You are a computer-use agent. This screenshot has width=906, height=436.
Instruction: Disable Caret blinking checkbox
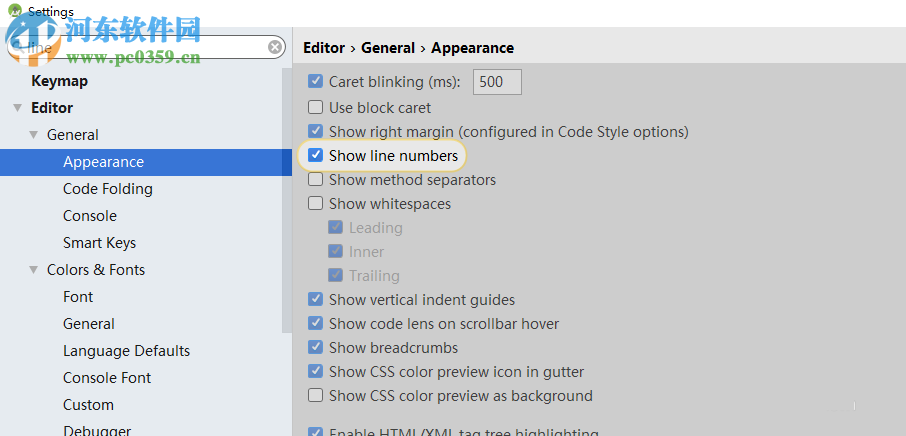pyautogui.click(x=316, y=82)
